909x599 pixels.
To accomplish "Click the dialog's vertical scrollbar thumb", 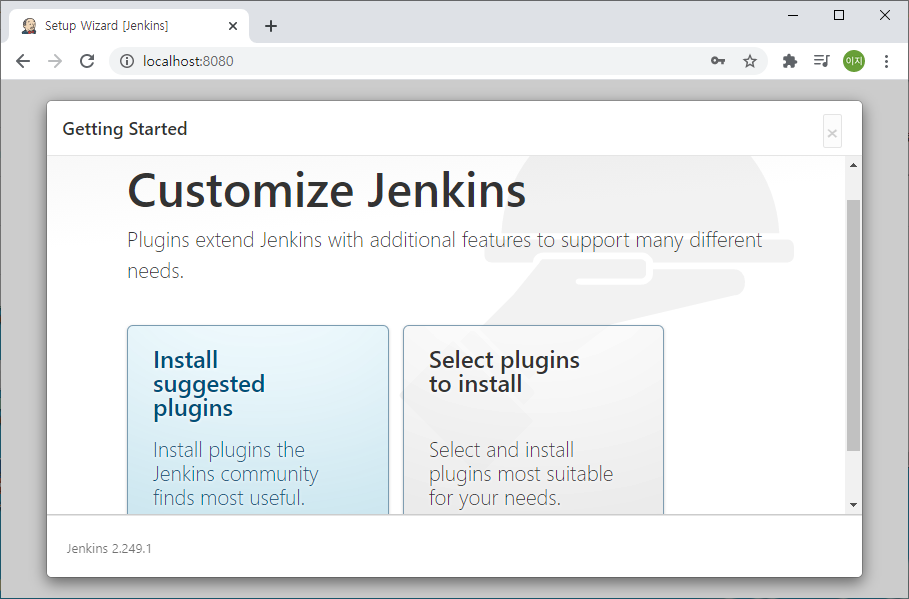I will click(853, 325).
